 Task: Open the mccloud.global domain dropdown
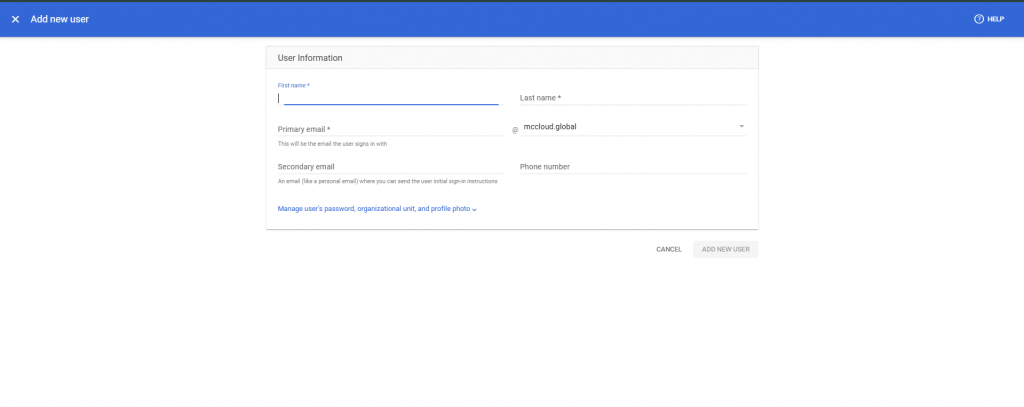pos(628,127)
